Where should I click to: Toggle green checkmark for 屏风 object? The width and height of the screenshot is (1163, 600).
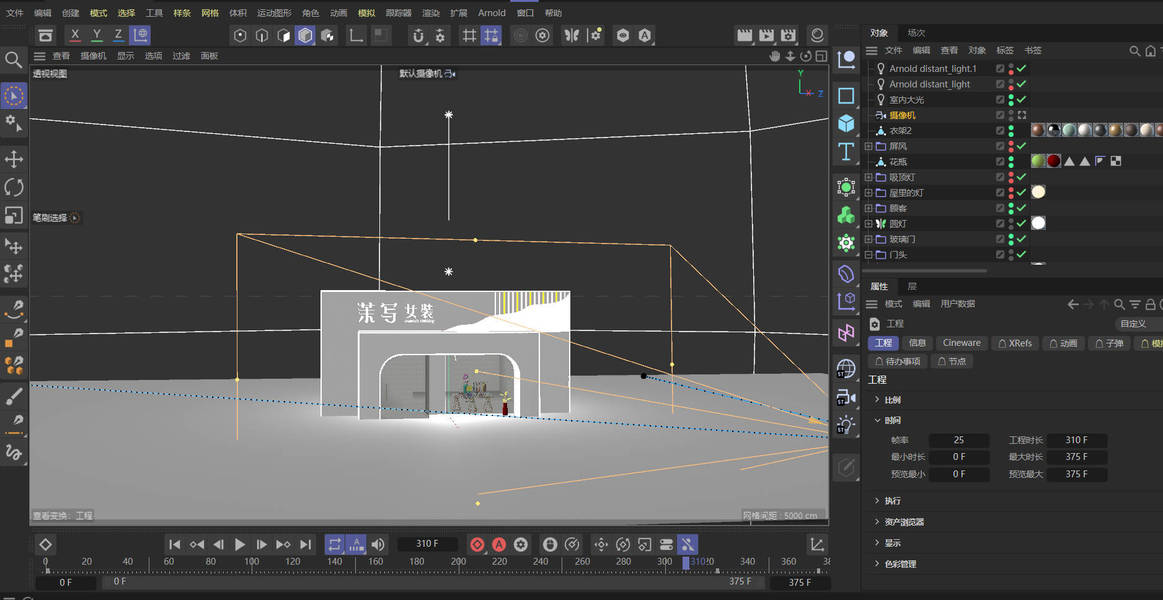1021,146
